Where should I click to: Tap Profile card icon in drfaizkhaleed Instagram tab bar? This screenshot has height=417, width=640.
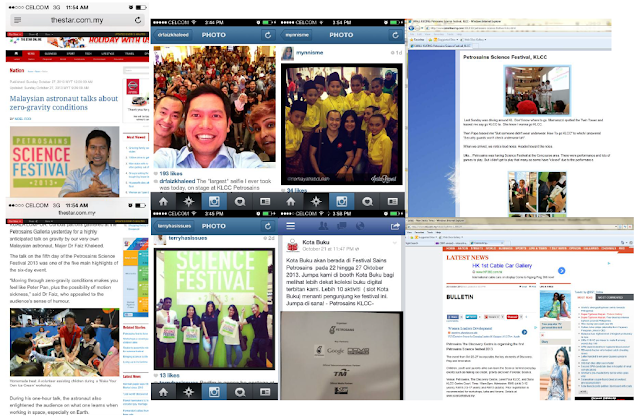coord(265,201)
